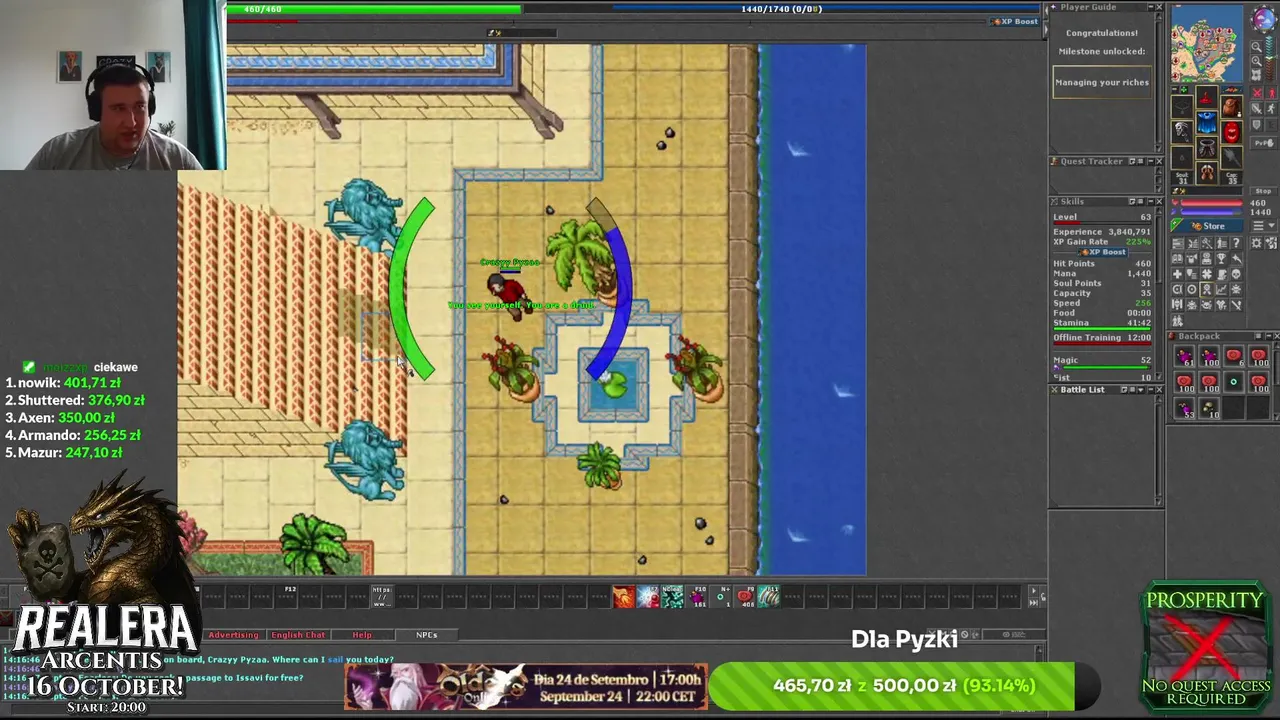Minimize the Quest Tracker panel
Screen dimensions: 1280x720
1150,161
